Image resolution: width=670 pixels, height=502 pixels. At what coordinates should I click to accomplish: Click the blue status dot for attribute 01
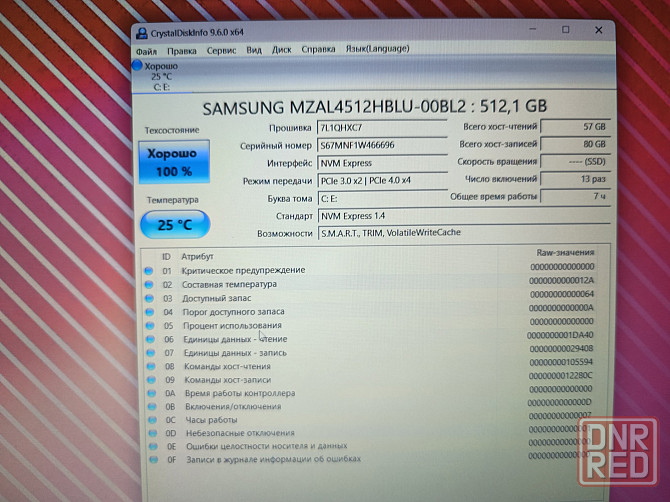point(148,271)
